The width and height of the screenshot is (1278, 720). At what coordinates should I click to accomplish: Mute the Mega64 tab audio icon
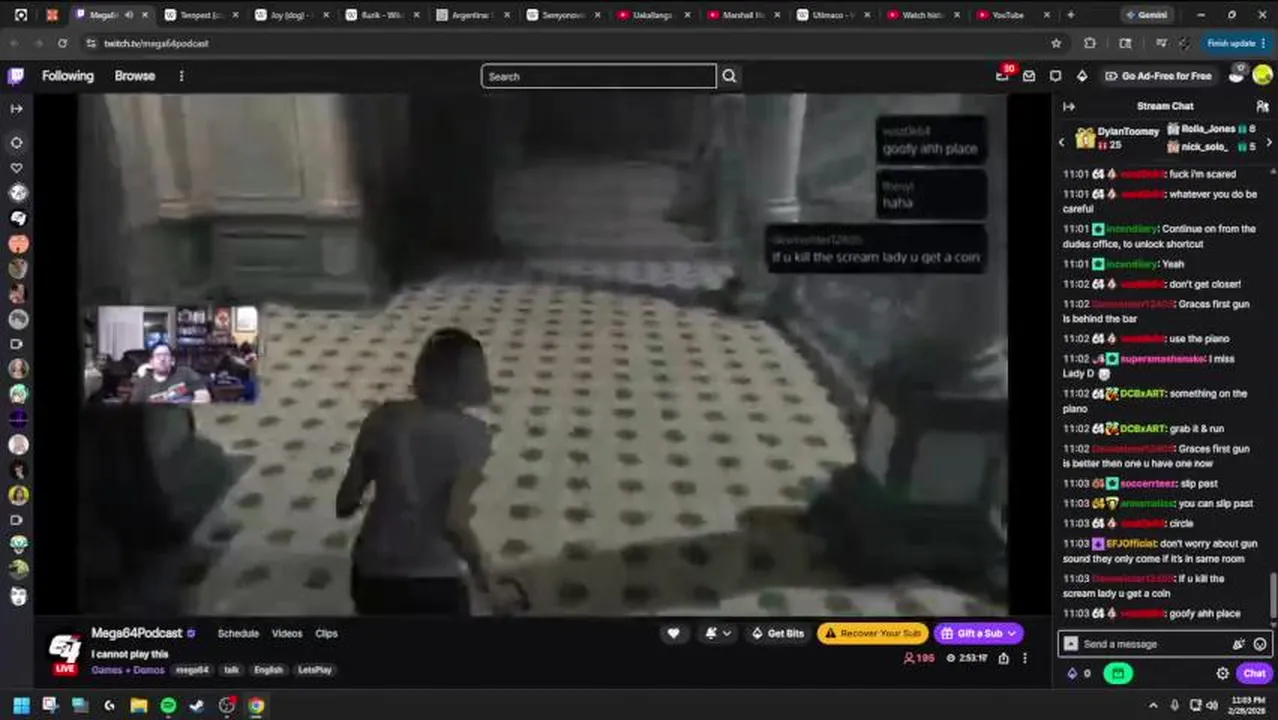click(x=128, y=15)
